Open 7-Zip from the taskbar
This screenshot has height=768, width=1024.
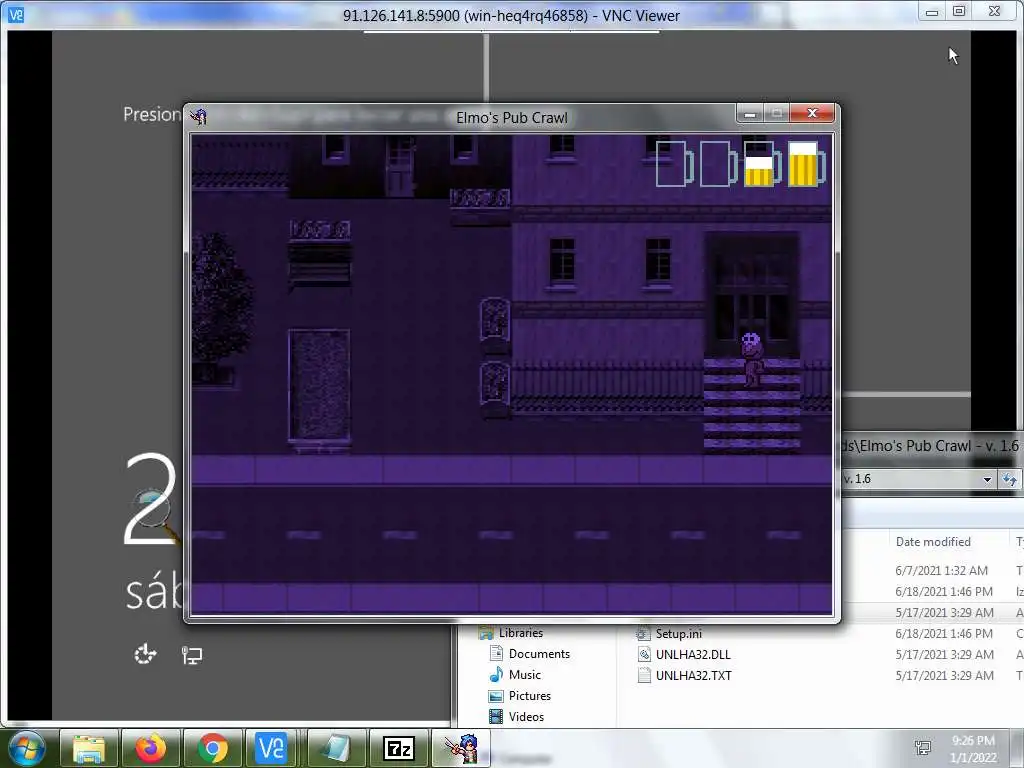(399, 748)
